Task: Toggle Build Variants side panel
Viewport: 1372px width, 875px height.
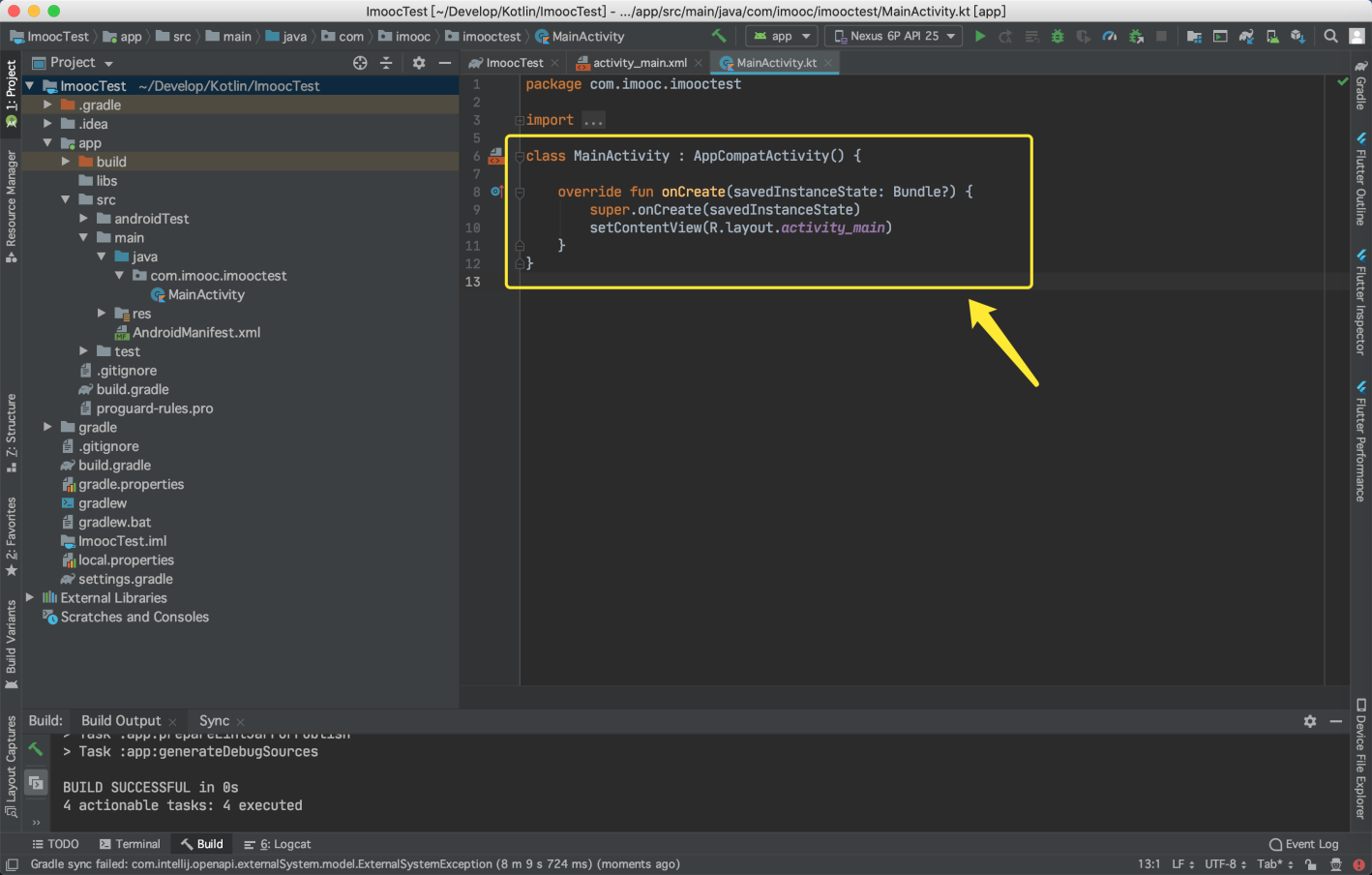Action: [12, 645]
